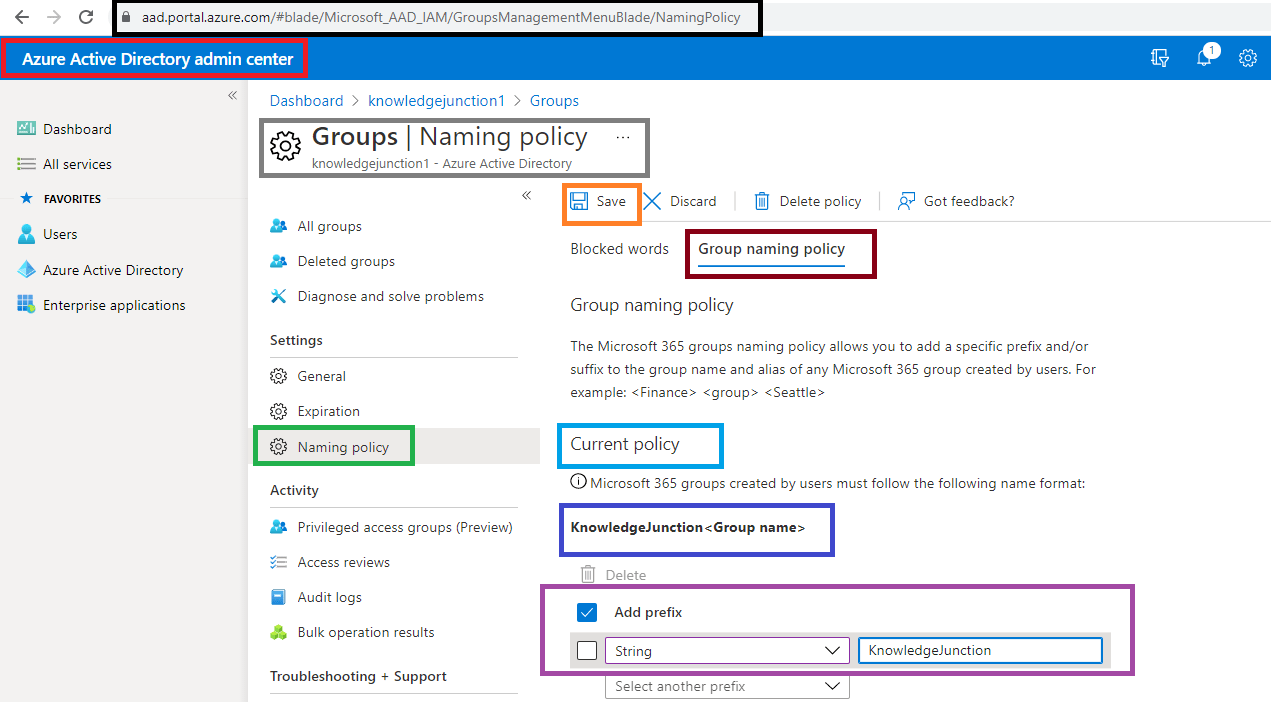Open Diagnose and solve problems
The width and height of the screenshot is (1271, 702).
388,296
